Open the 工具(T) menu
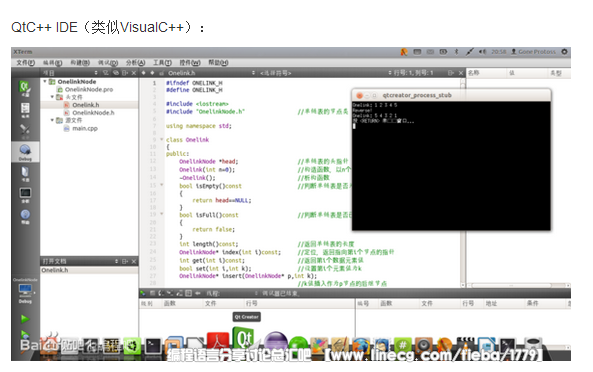 (x=162, y=62)
